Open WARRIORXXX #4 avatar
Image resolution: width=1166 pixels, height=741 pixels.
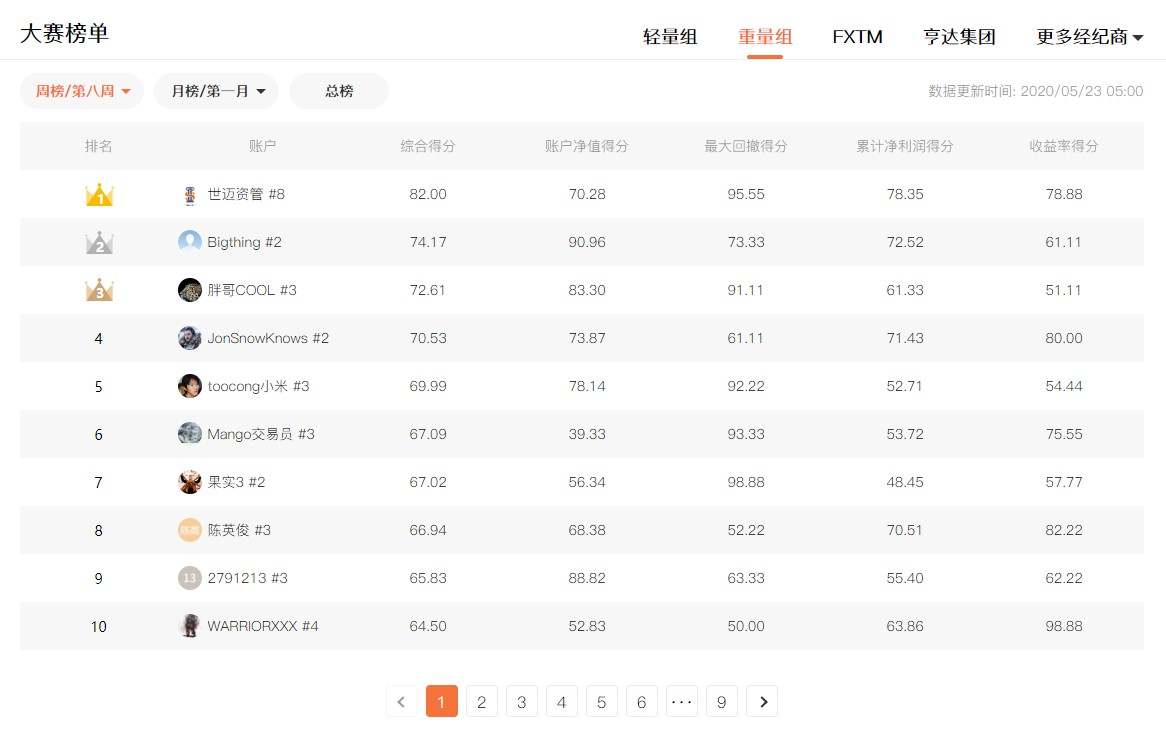click(190, 626)
